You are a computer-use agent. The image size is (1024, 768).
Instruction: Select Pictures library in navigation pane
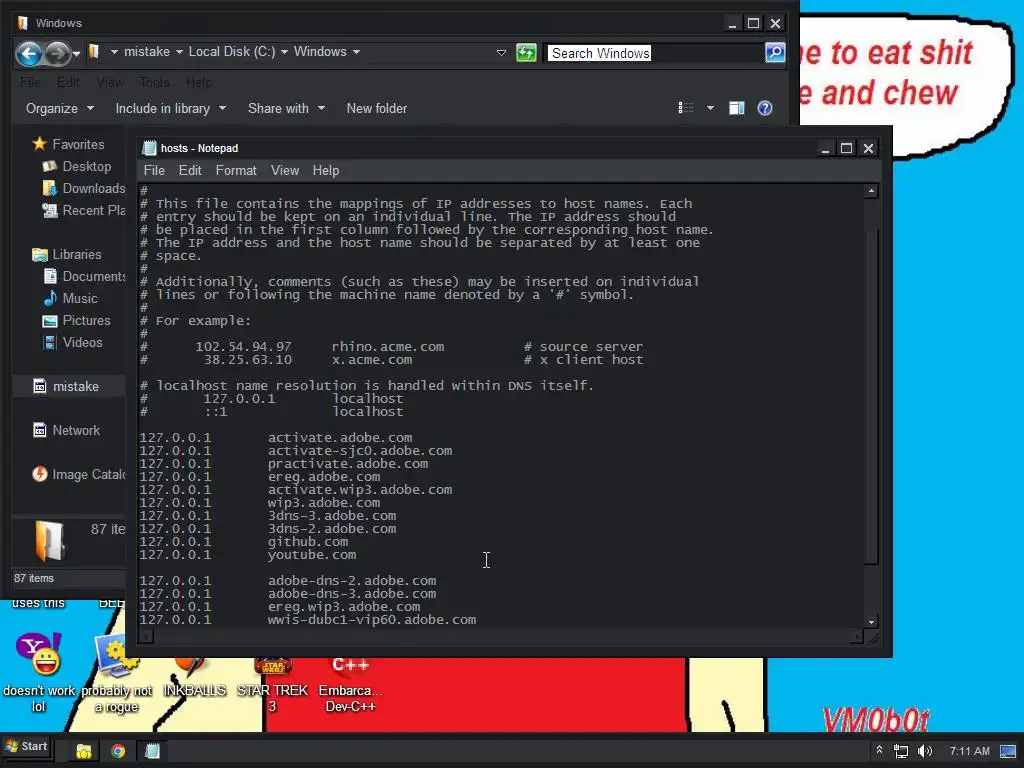coord(76,321)
